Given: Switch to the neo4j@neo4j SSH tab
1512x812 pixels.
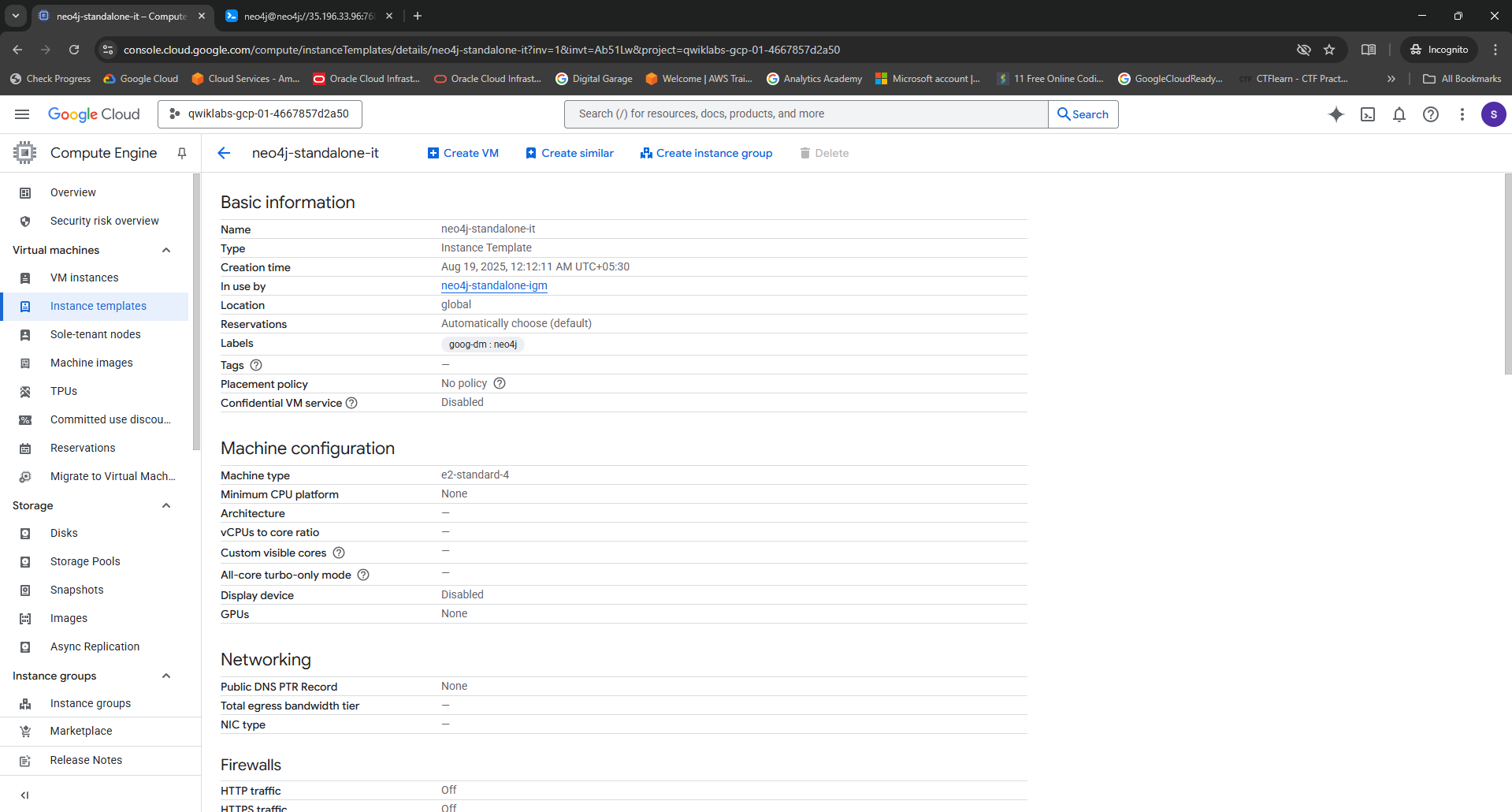Looking at the screenshot, I should pos(307,16).
